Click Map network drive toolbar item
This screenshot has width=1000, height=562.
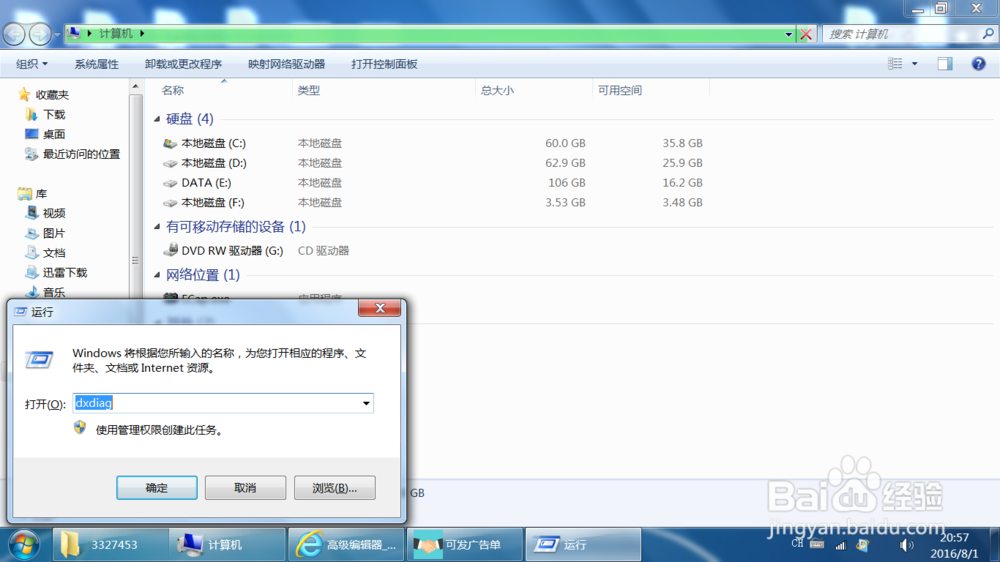coord(286,64)
